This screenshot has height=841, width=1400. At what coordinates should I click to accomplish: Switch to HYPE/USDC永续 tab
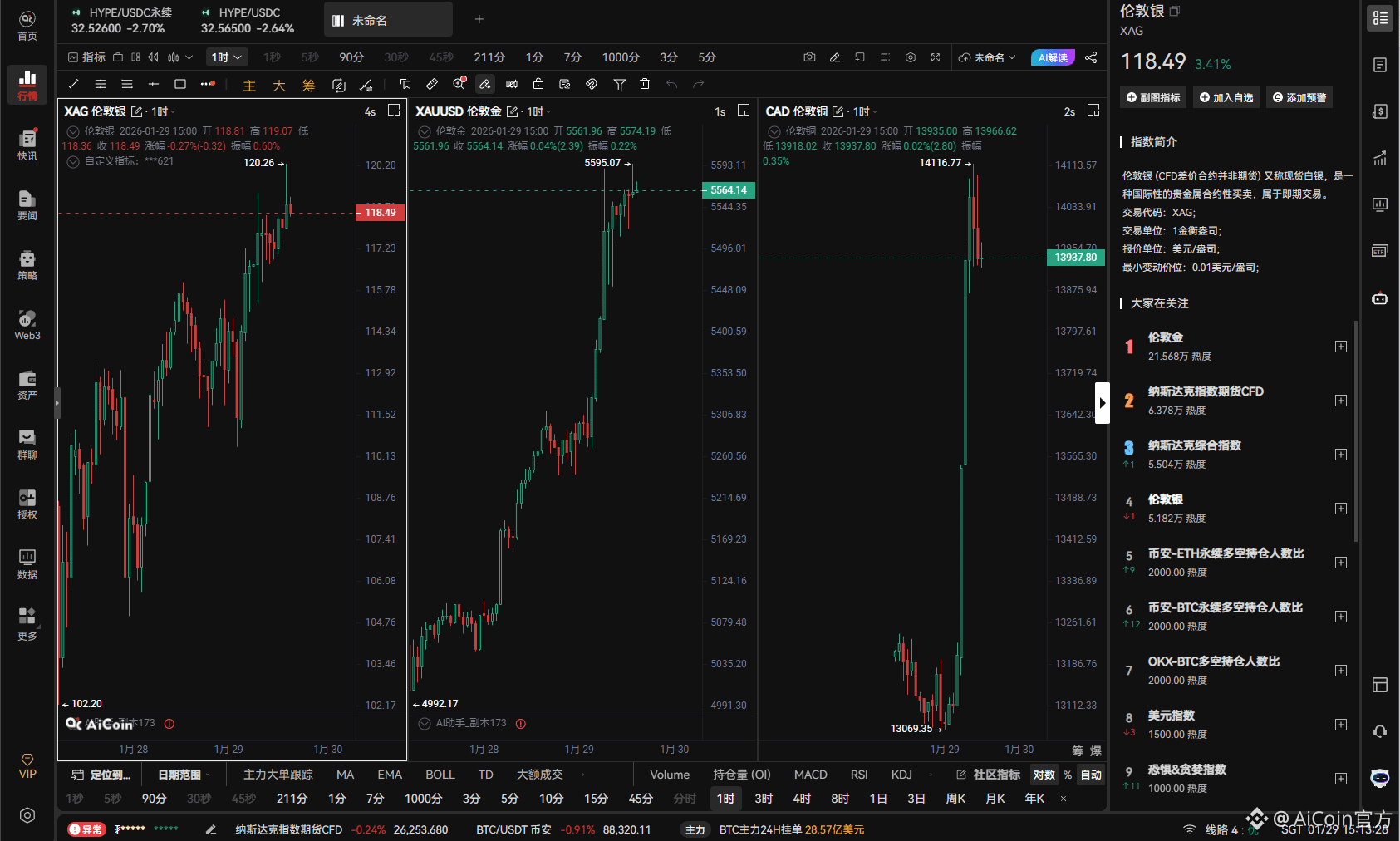(122, 20)
